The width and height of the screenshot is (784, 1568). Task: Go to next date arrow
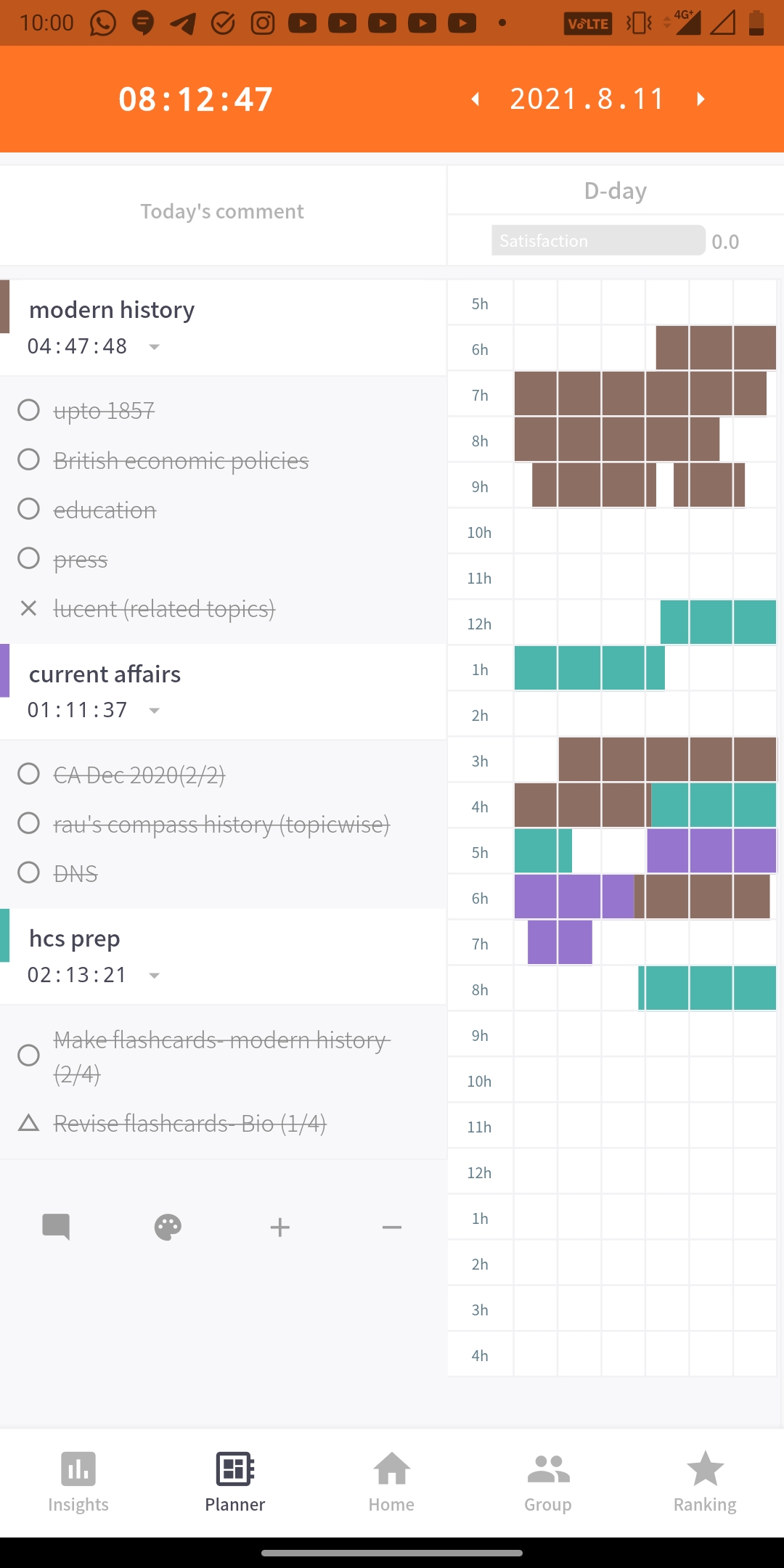click(701, 99)
